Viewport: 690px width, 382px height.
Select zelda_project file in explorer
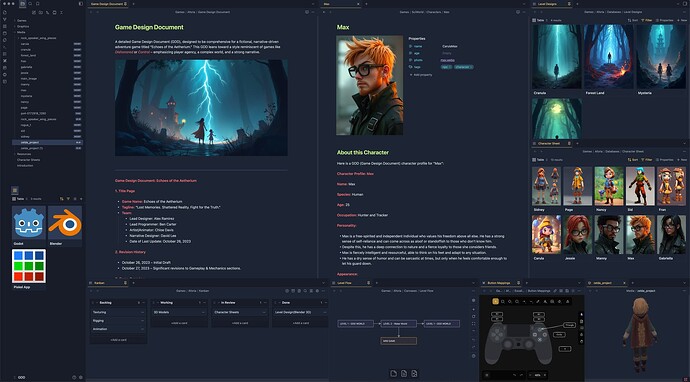click(47, 143)
